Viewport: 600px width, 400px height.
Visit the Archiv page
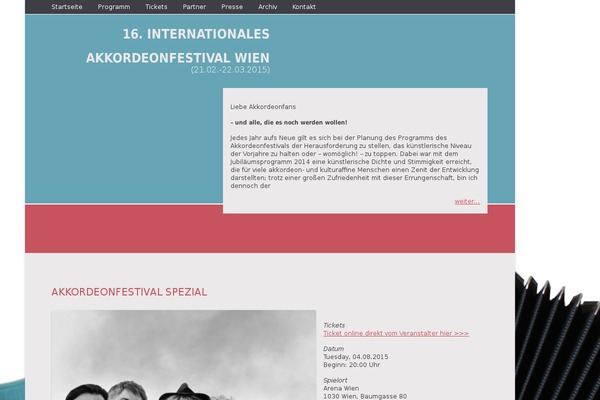click(x=267, y=7)
